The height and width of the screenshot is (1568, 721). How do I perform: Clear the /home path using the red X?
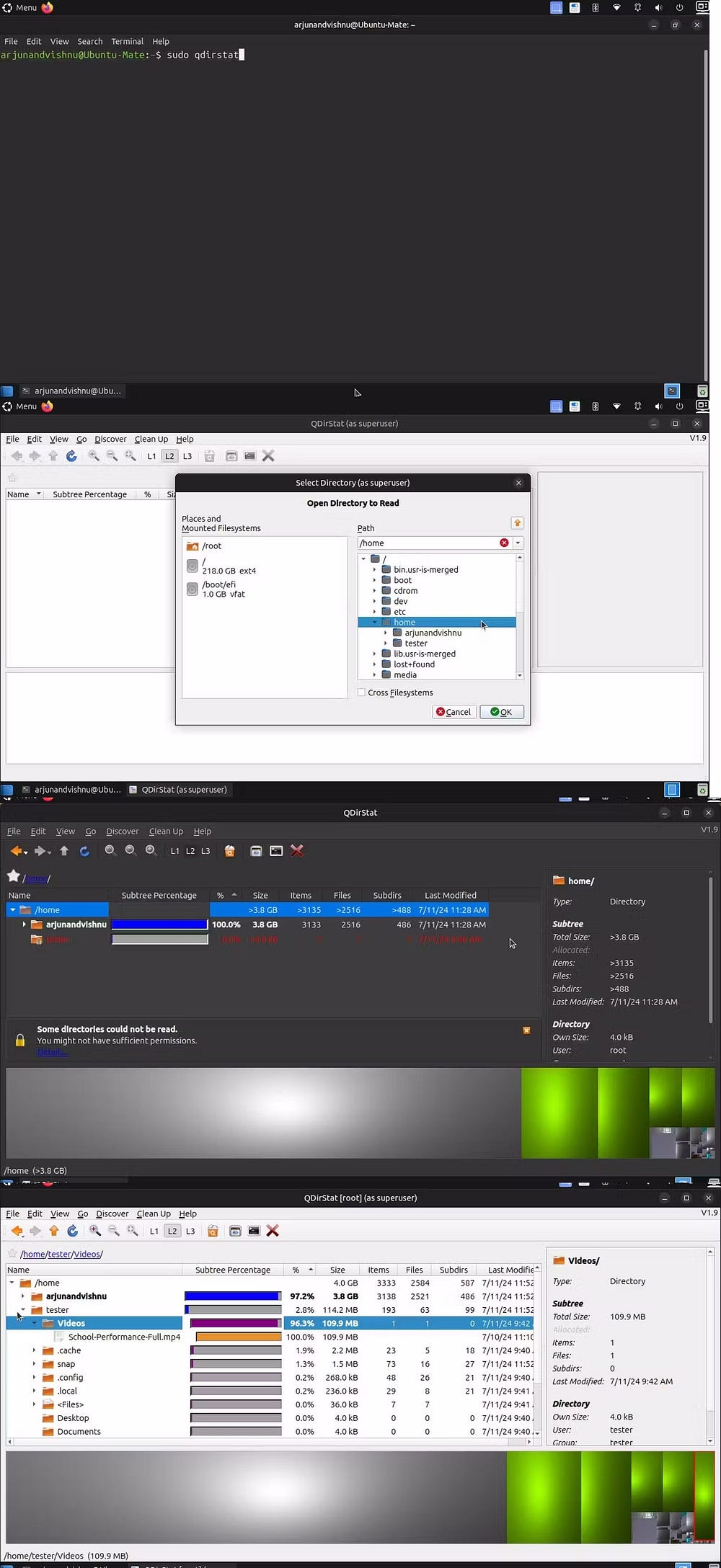coord(504,543)
